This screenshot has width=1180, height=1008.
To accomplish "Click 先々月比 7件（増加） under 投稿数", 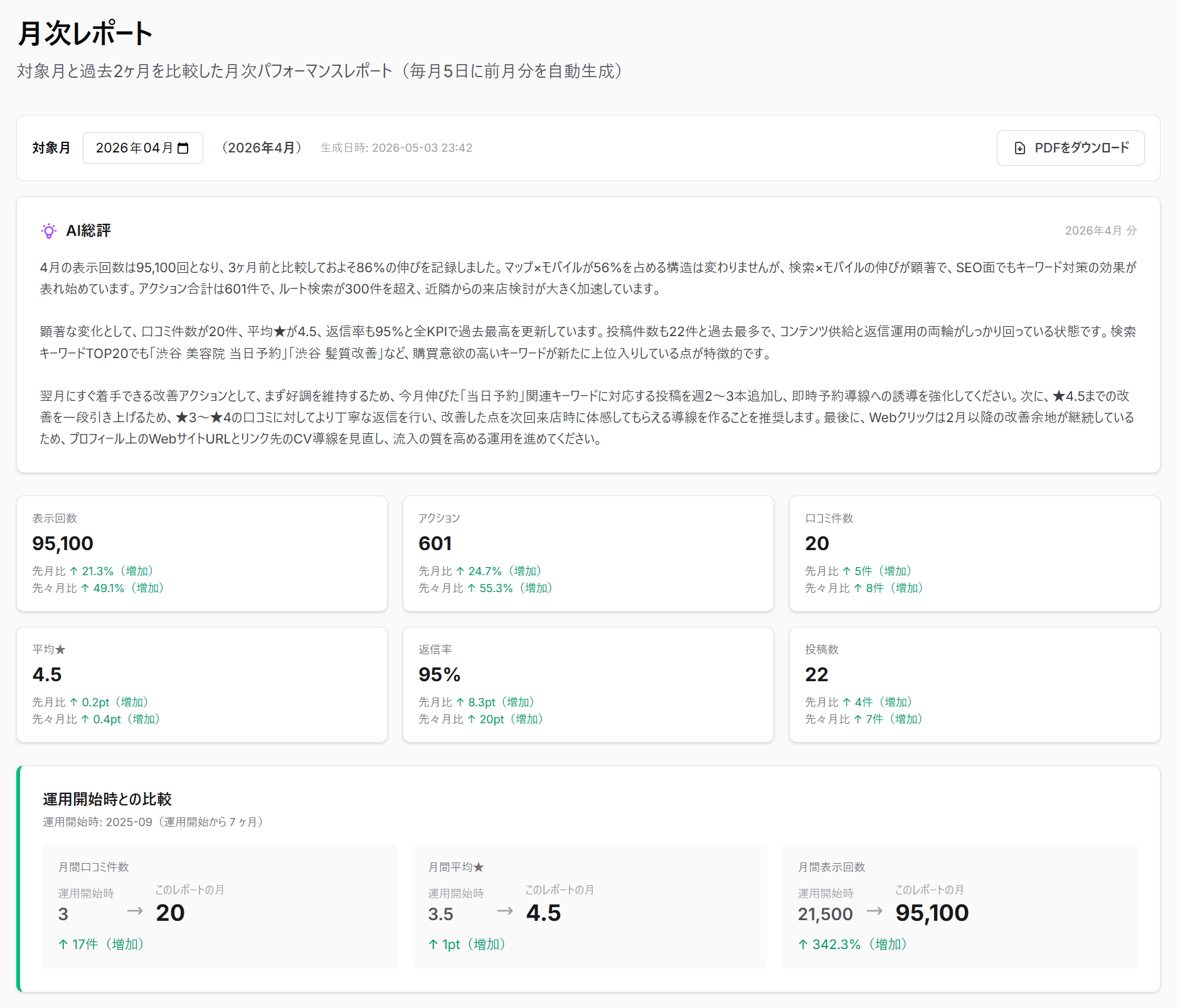I will (865, 719).
